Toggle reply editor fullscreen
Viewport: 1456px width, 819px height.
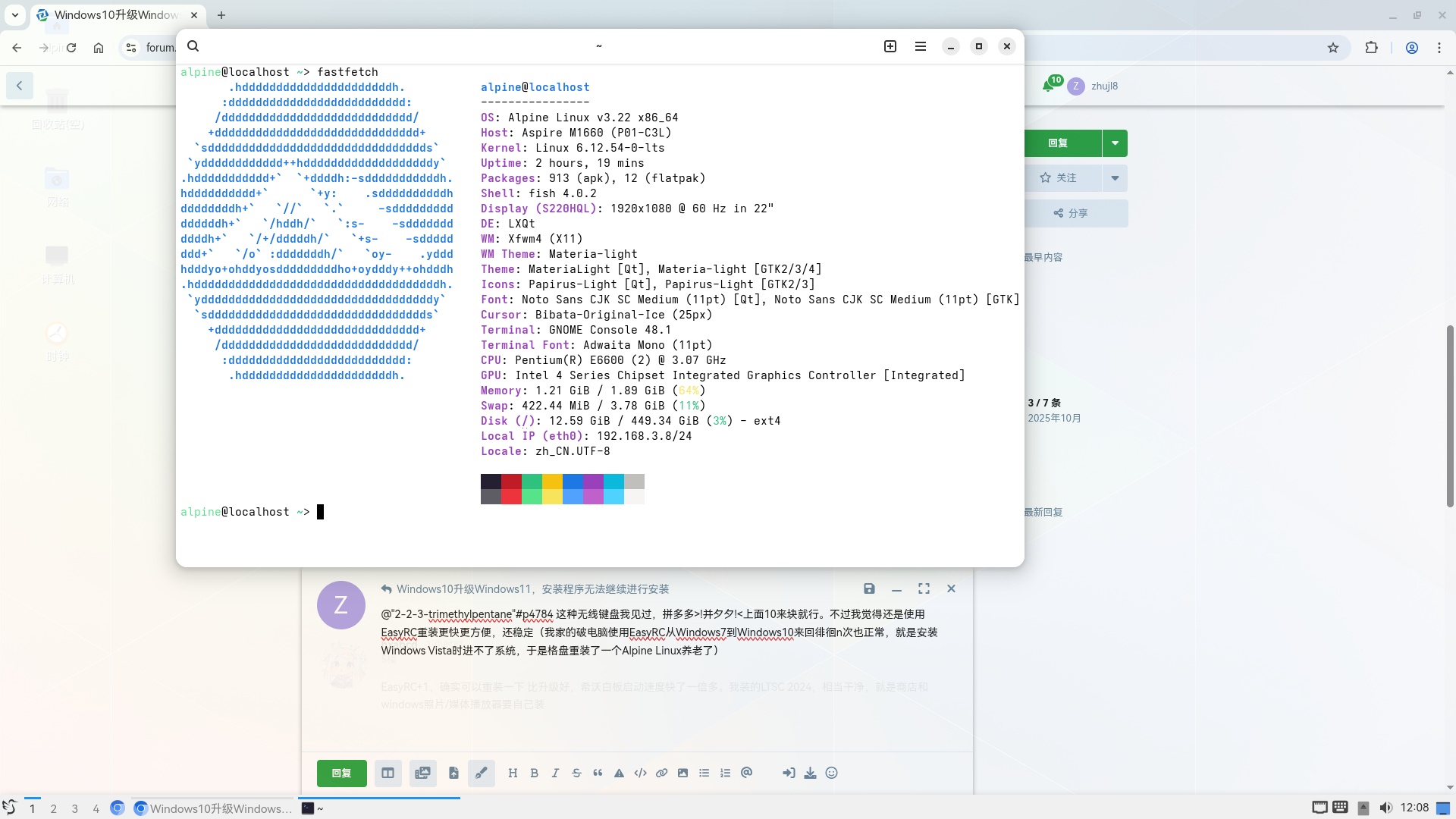(x=924, y=588)
